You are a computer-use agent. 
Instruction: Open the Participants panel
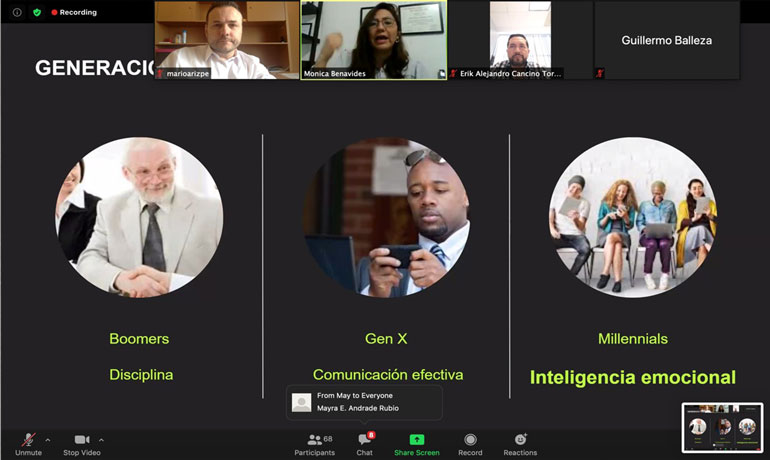315,444
